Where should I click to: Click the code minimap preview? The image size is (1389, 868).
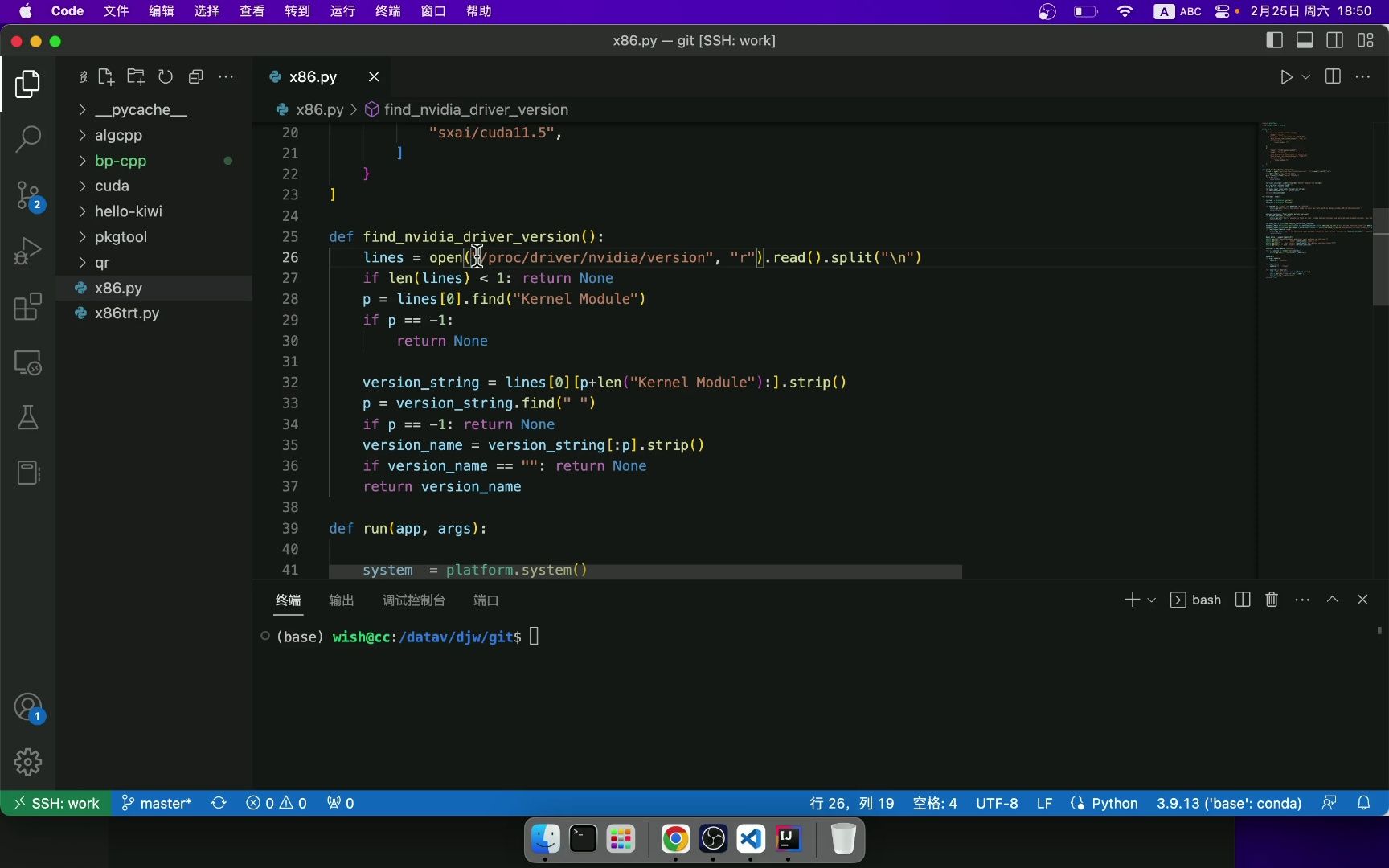point(1314,201)
